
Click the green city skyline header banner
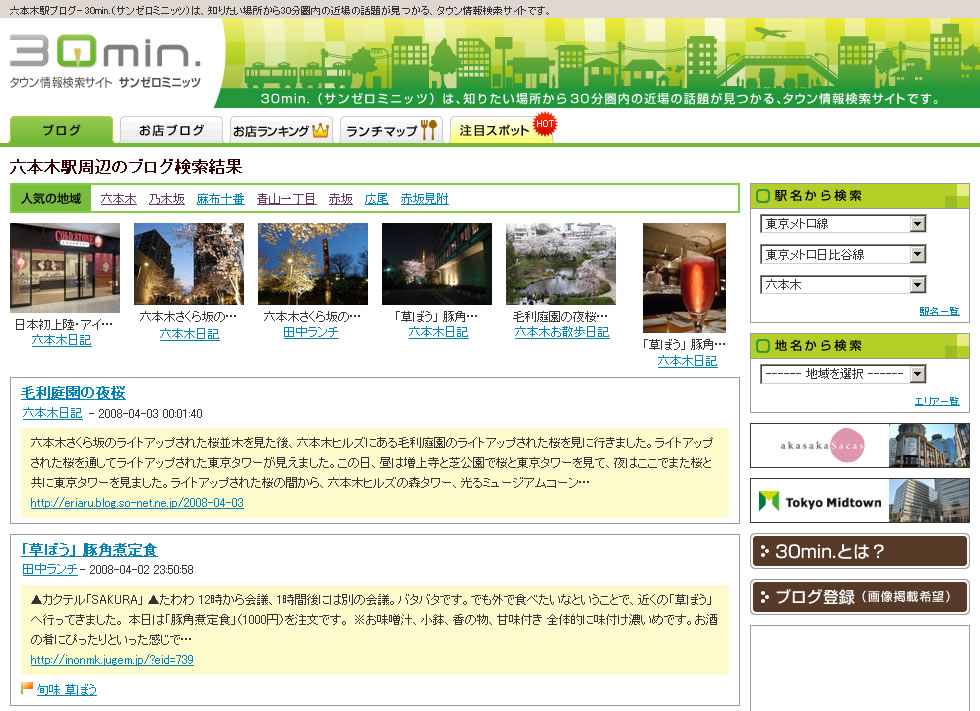coord(597,62)
